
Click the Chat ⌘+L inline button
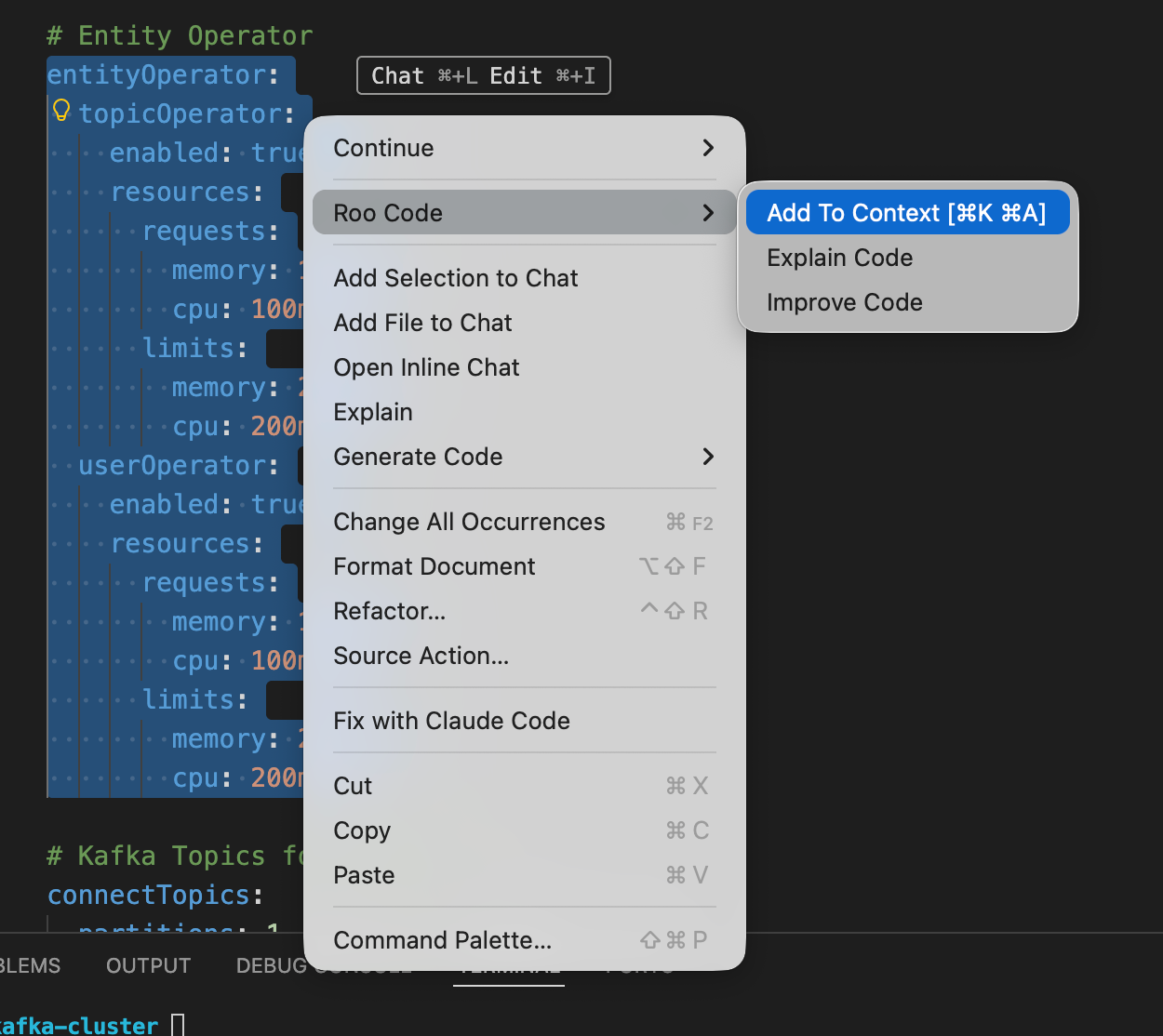tap(423, 75)
